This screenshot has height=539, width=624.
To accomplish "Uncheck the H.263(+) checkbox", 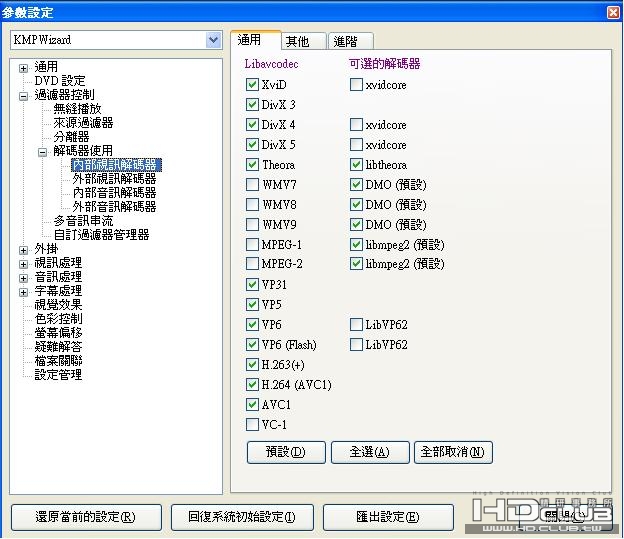I will [x=252, y=364].
